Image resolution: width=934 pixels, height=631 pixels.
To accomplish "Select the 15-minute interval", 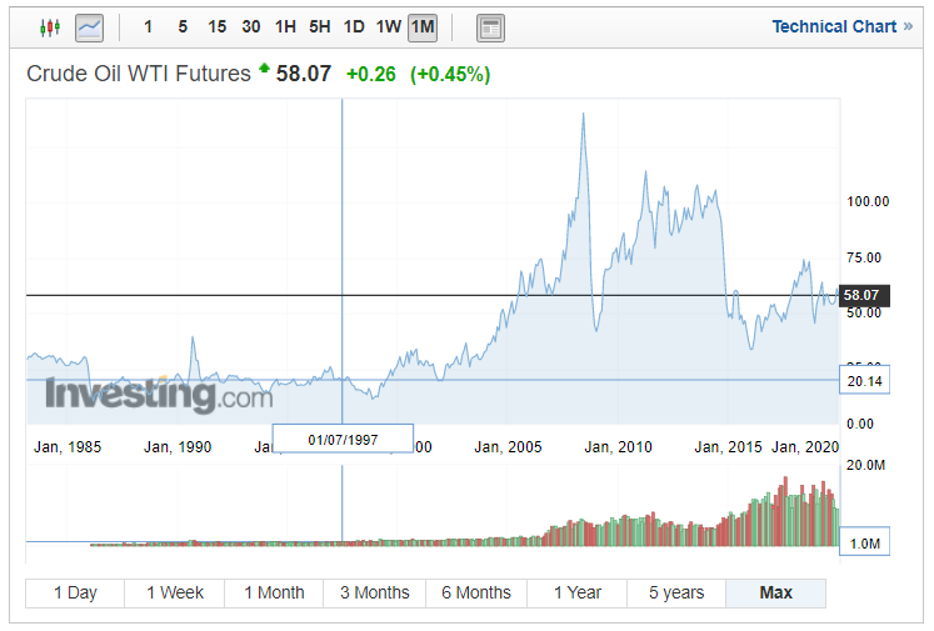I will [216, 27].
